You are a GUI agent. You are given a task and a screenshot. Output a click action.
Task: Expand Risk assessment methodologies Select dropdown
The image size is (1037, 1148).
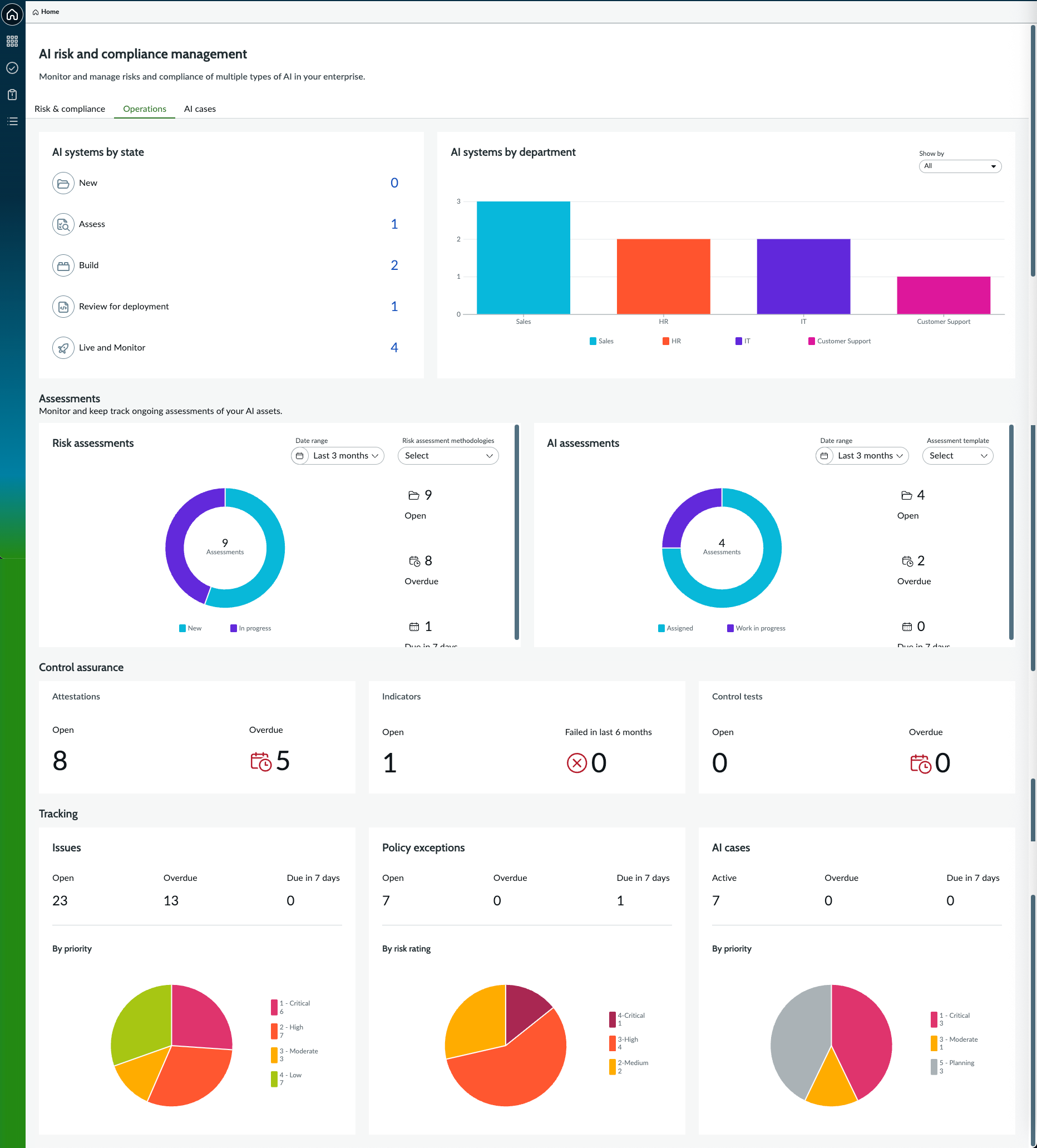[x=448, y=456]
